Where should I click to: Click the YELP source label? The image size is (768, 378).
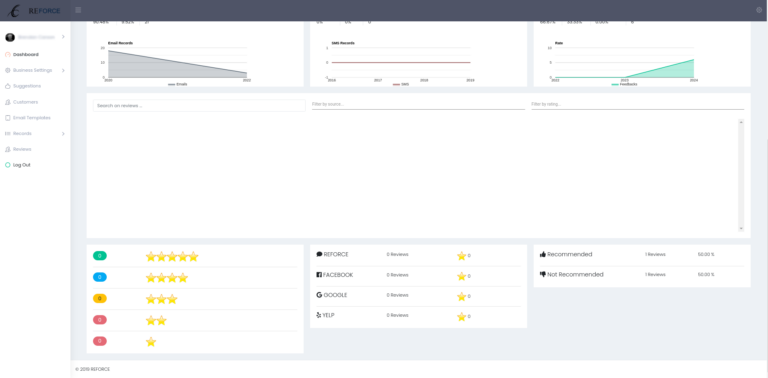tap(329, 315)
